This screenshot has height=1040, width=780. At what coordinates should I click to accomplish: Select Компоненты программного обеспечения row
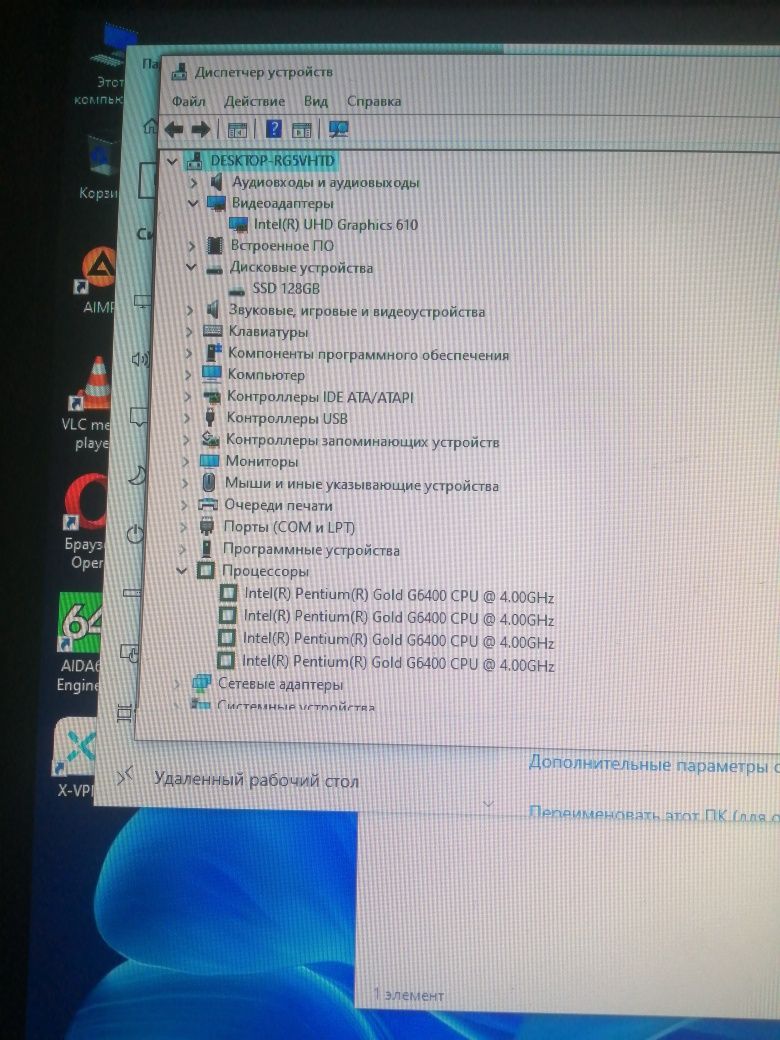point(368,354)
